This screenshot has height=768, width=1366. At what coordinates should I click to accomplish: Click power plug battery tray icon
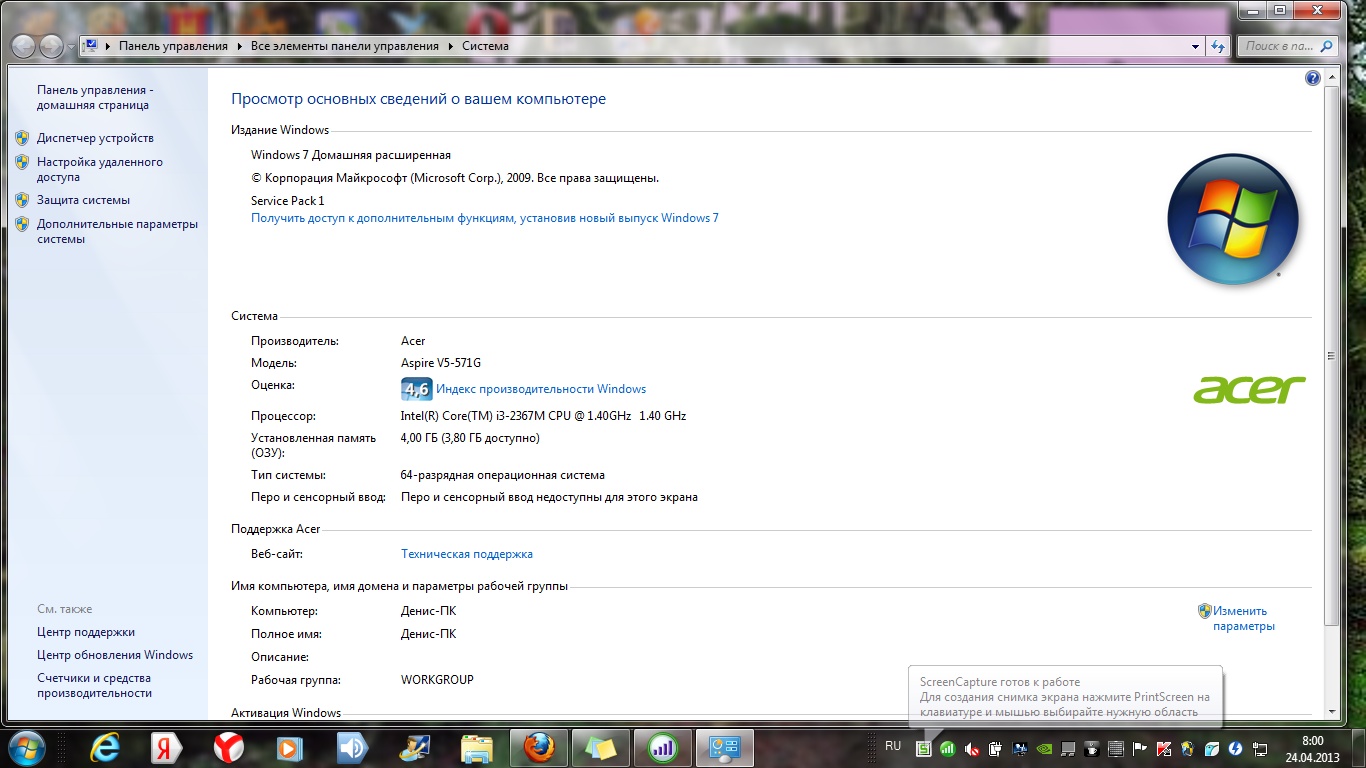tap(995, 748)
